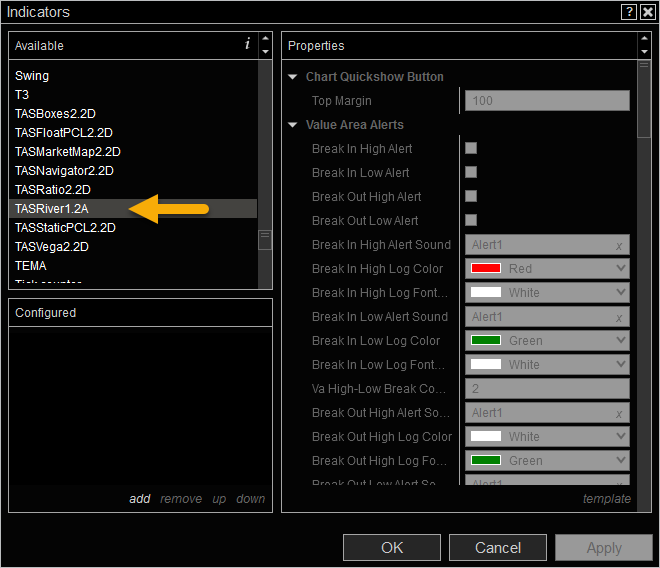Image resolution: width=660 pixels, height=568 pixels.
Task: Click Properties panel down arrow
Action: click(x=644, y=52)
